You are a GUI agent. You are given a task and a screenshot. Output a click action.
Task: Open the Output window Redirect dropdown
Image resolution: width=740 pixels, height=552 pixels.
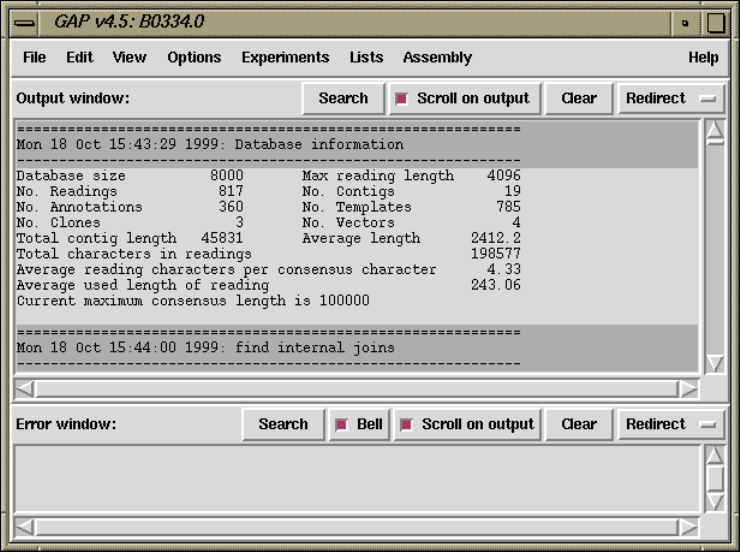(671, 99)
